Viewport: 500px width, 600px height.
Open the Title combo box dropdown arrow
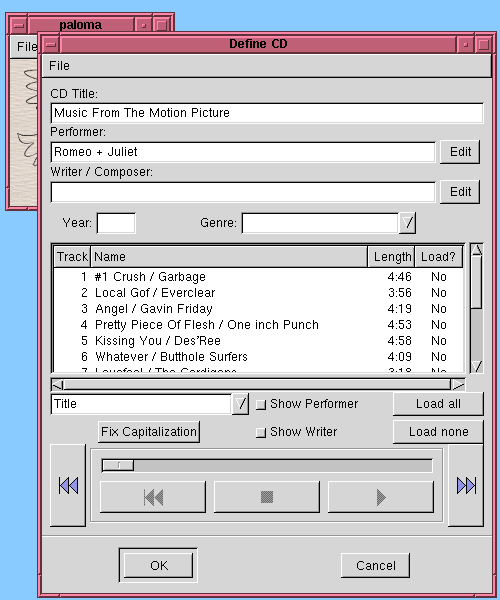240,404
